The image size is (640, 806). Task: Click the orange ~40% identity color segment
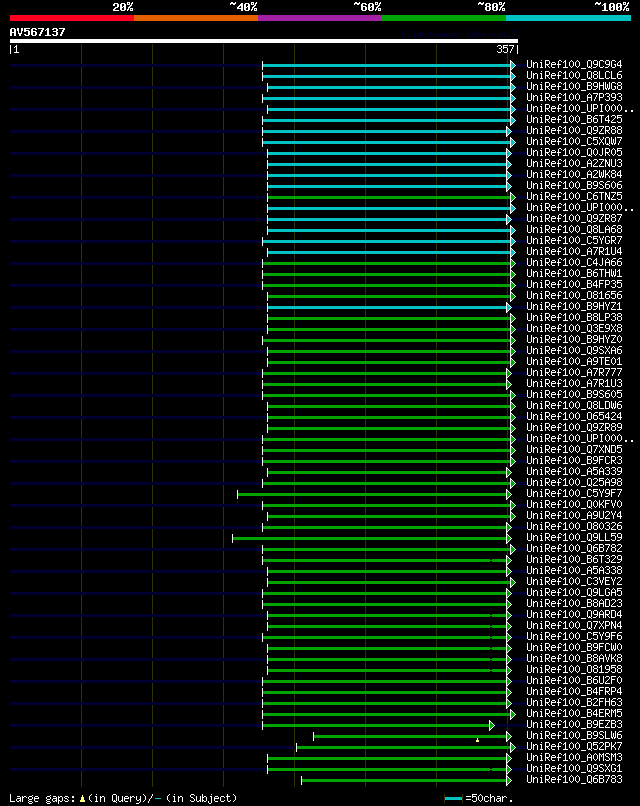point(196,18)
